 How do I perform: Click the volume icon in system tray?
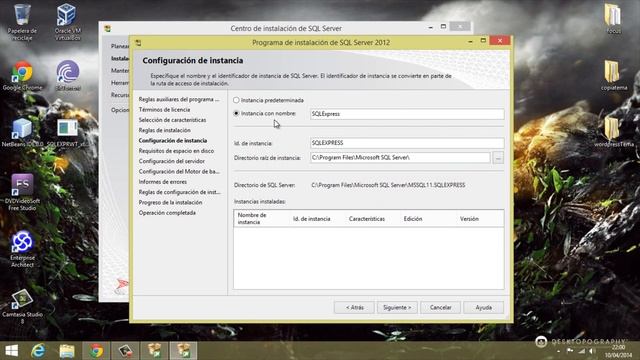(591, 351)
